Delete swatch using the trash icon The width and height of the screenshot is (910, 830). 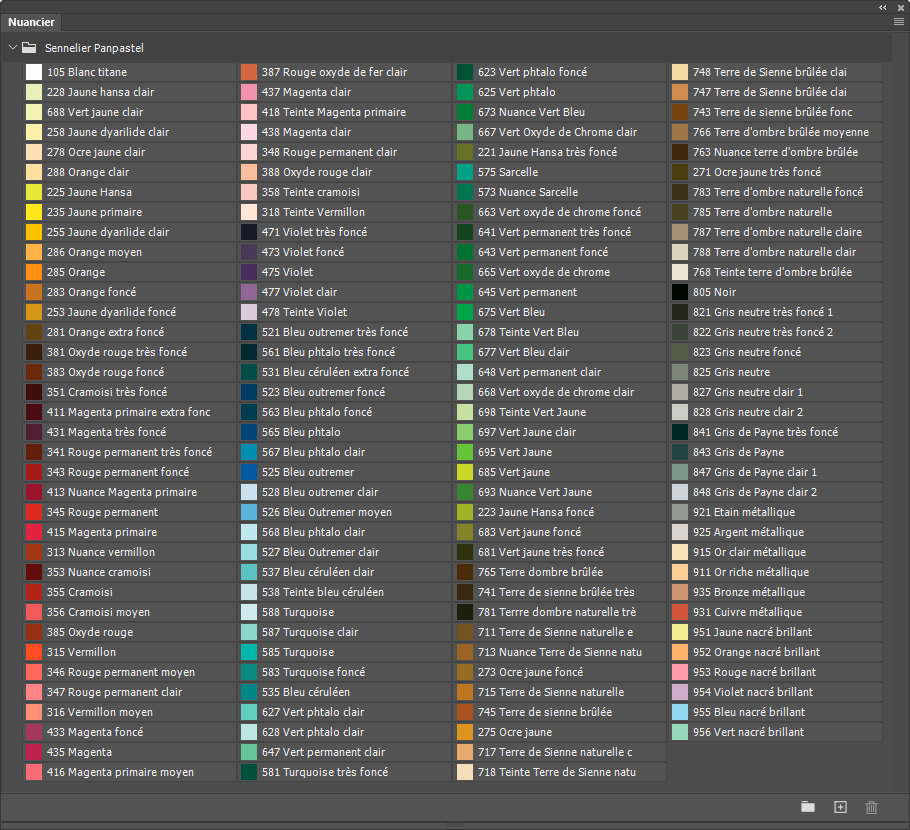[x=871, y=807]
